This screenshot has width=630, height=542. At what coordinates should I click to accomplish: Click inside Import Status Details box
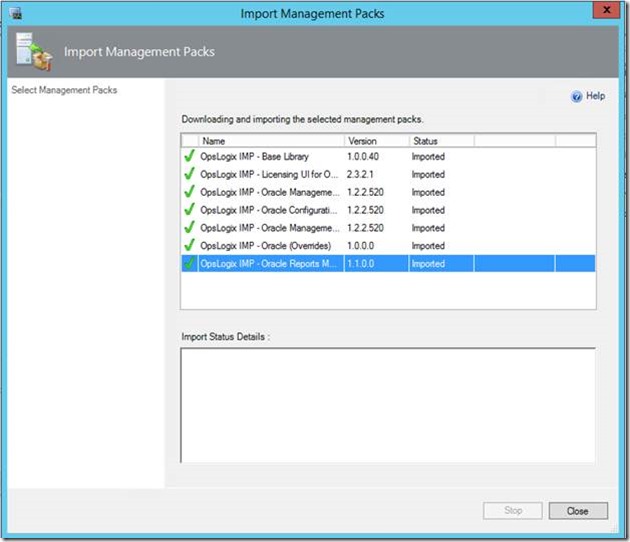point(387,404)
